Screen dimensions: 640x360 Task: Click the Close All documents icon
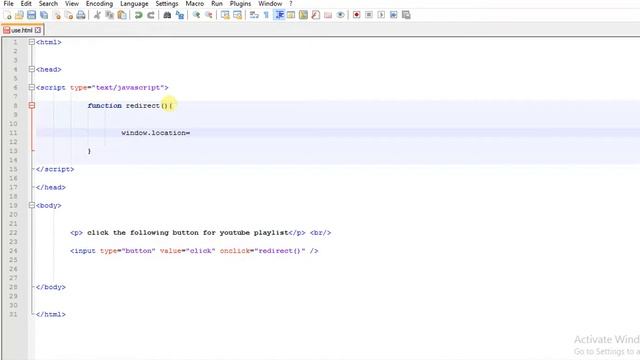(69, 15)
